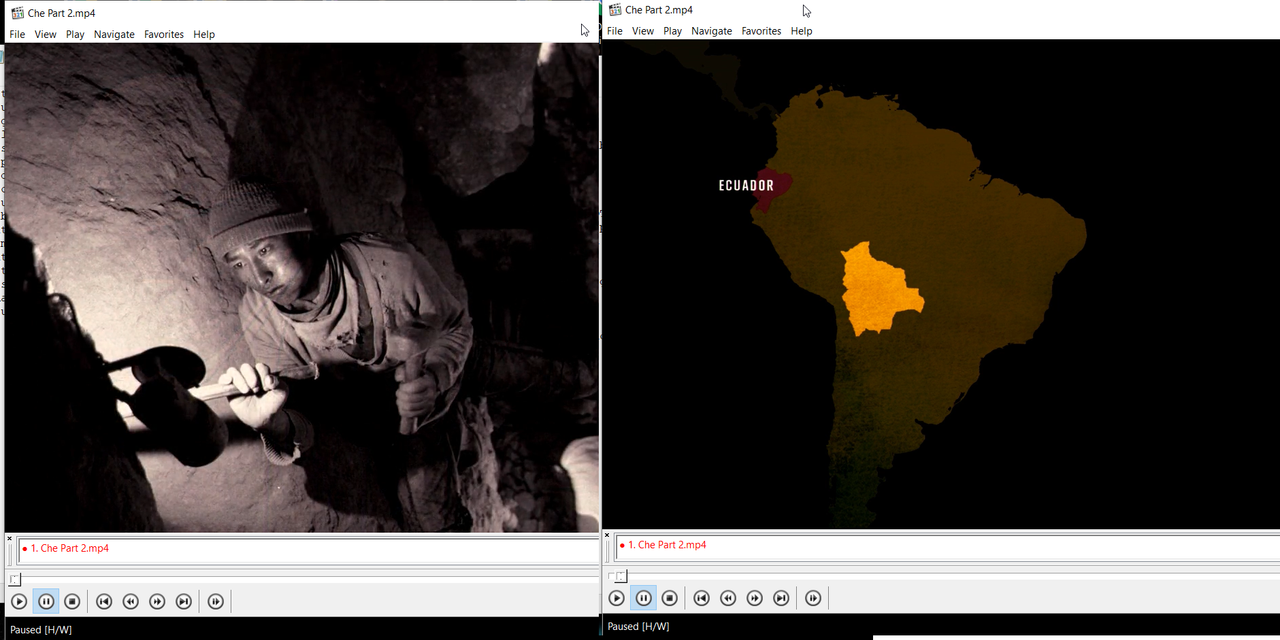Click seek bar handle in left window
This screenshot has width=1280, height=640.
(x=14, y=579)
